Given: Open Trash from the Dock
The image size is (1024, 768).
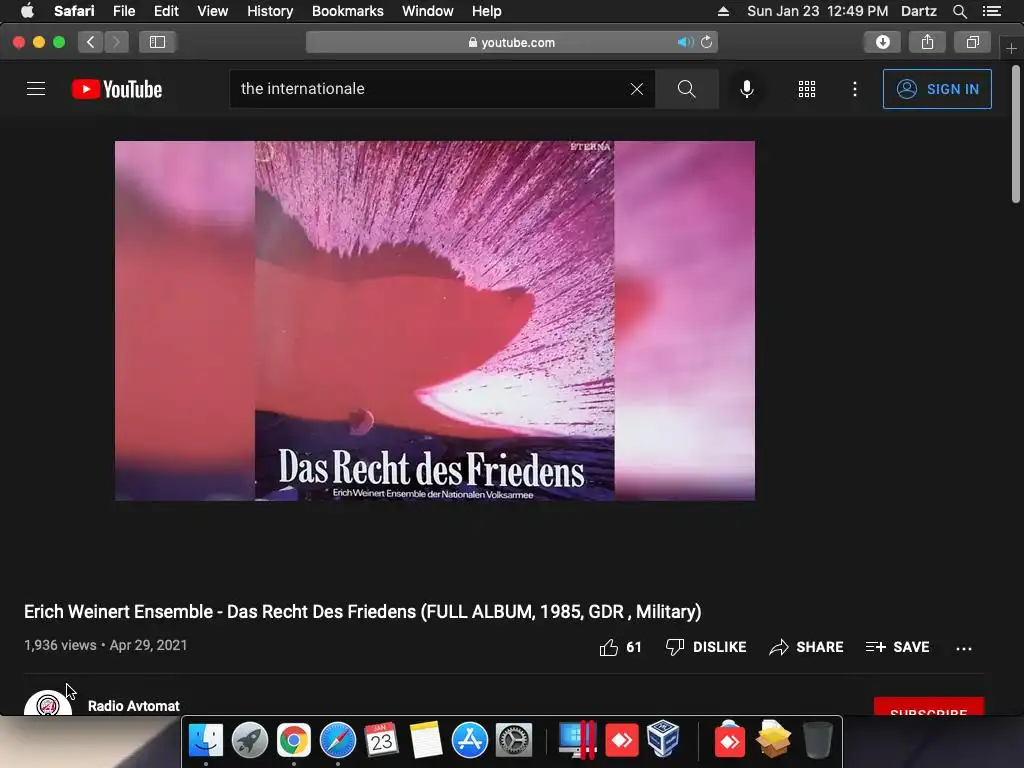Looking at the screenshot, I should coord(818,740).
